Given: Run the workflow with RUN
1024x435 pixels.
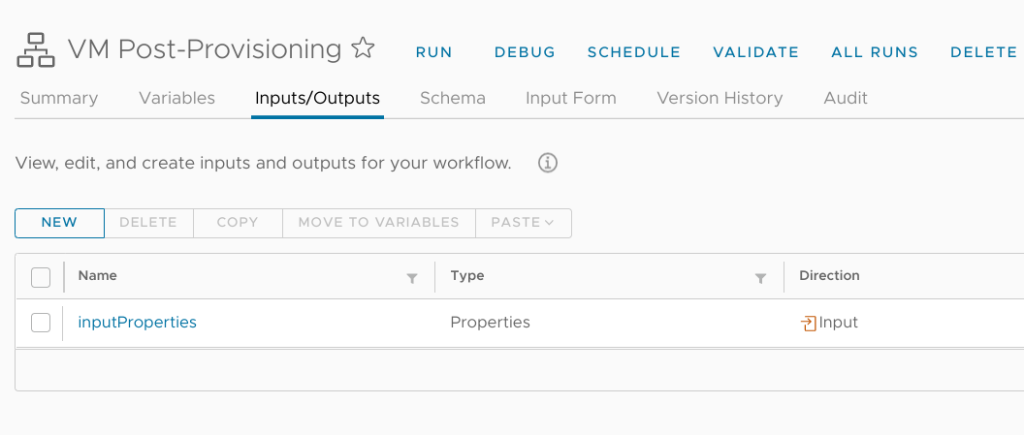Looking at the screenshot, I should [434, 52].
